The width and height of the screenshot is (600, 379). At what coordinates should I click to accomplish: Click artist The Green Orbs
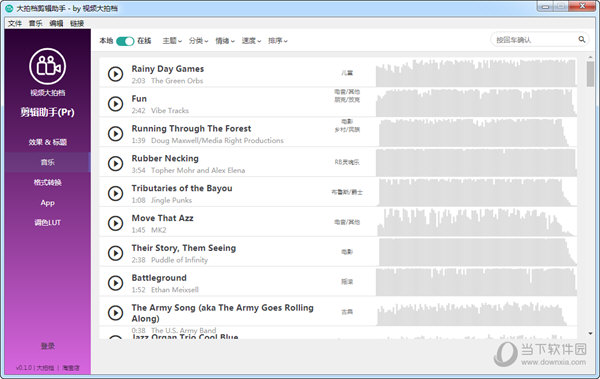click(x=177, y=81)
